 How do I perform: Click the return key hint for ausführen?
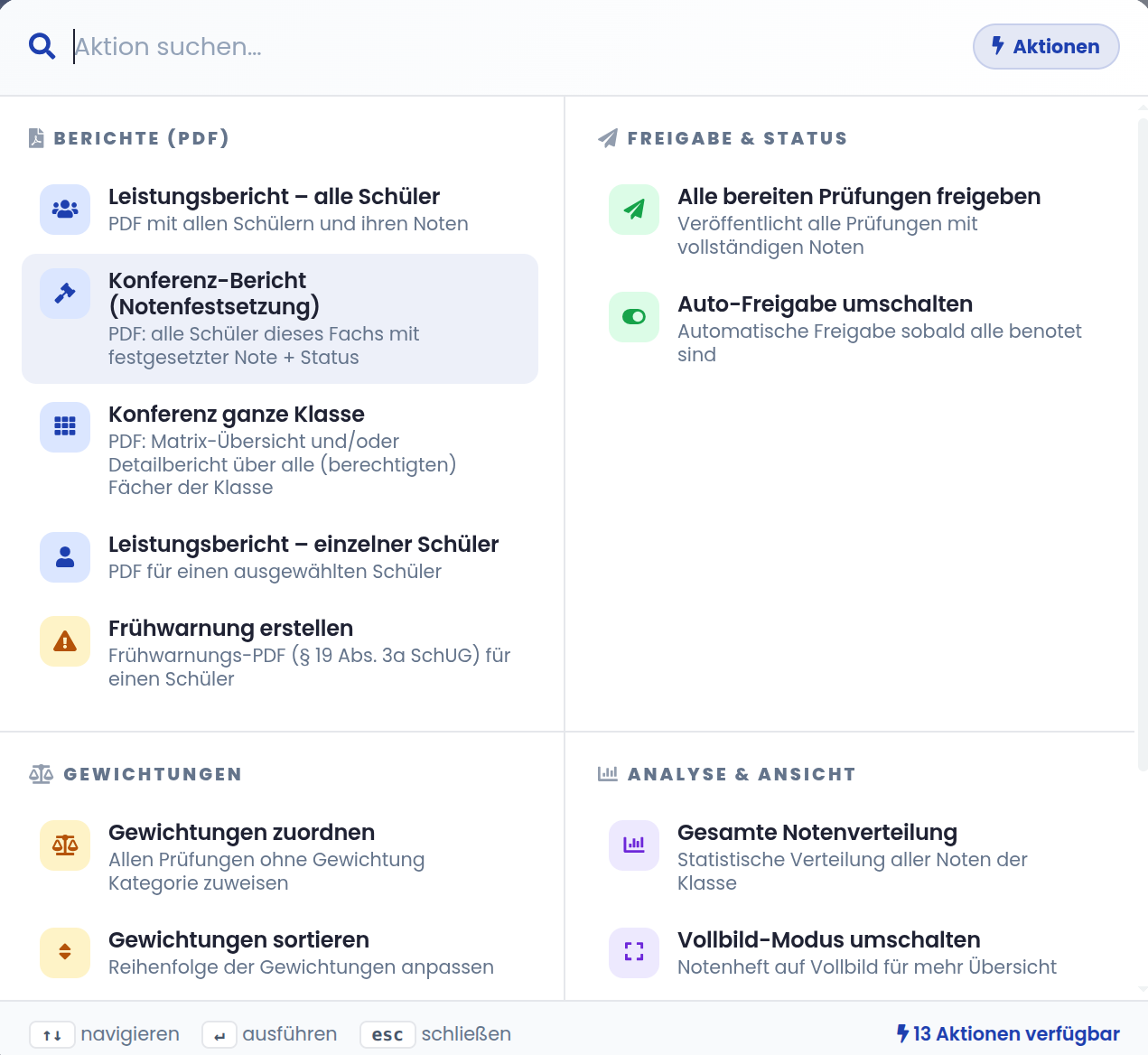click(x=219, y=1035)
